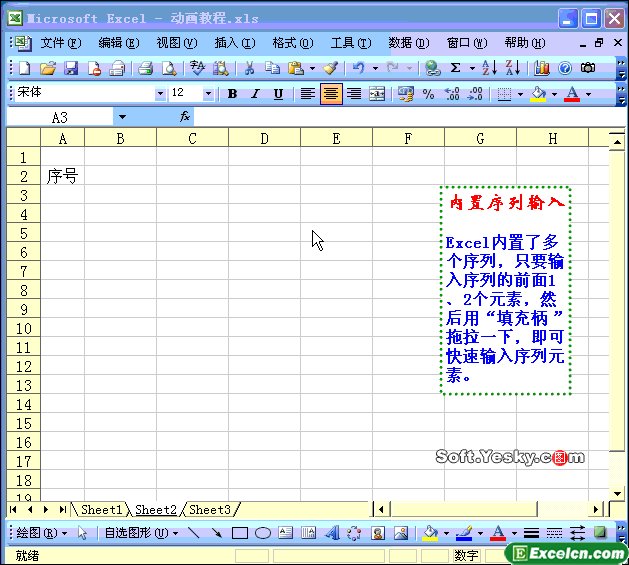This screenshot has height=565, width=629.
Task: Apply Fill Color on formatting toolbar
Action: (538, 94)
